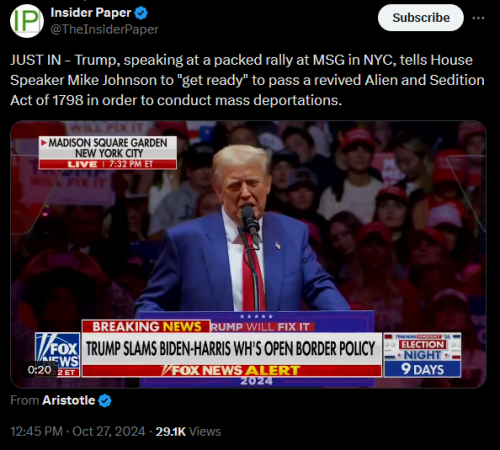Click the Breaking News label in video
The width and height of the screenshot is (500, 450).
(x=147, y=326)
